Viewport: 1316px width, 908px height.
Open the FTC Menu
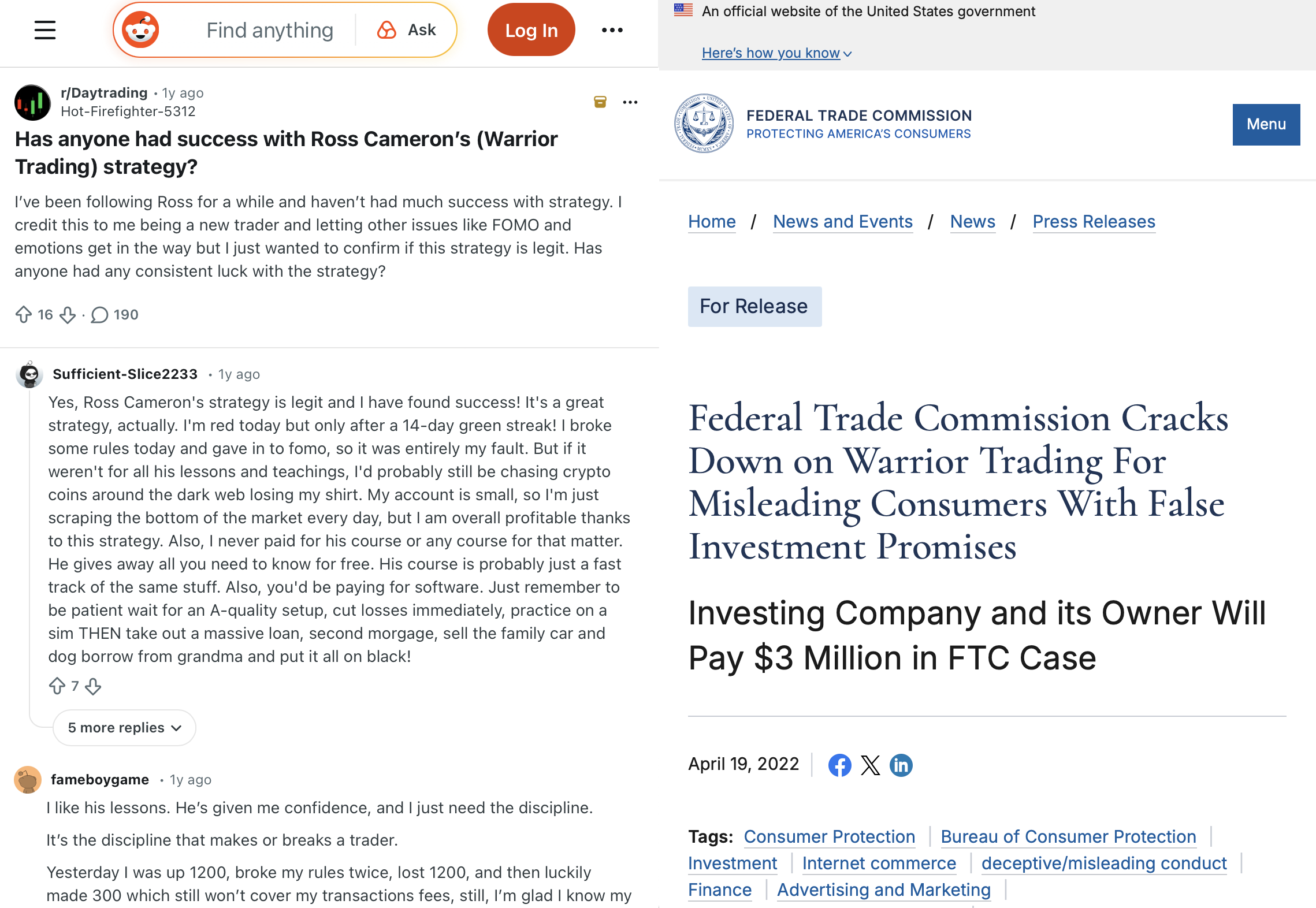click(x=1266, y=124)
